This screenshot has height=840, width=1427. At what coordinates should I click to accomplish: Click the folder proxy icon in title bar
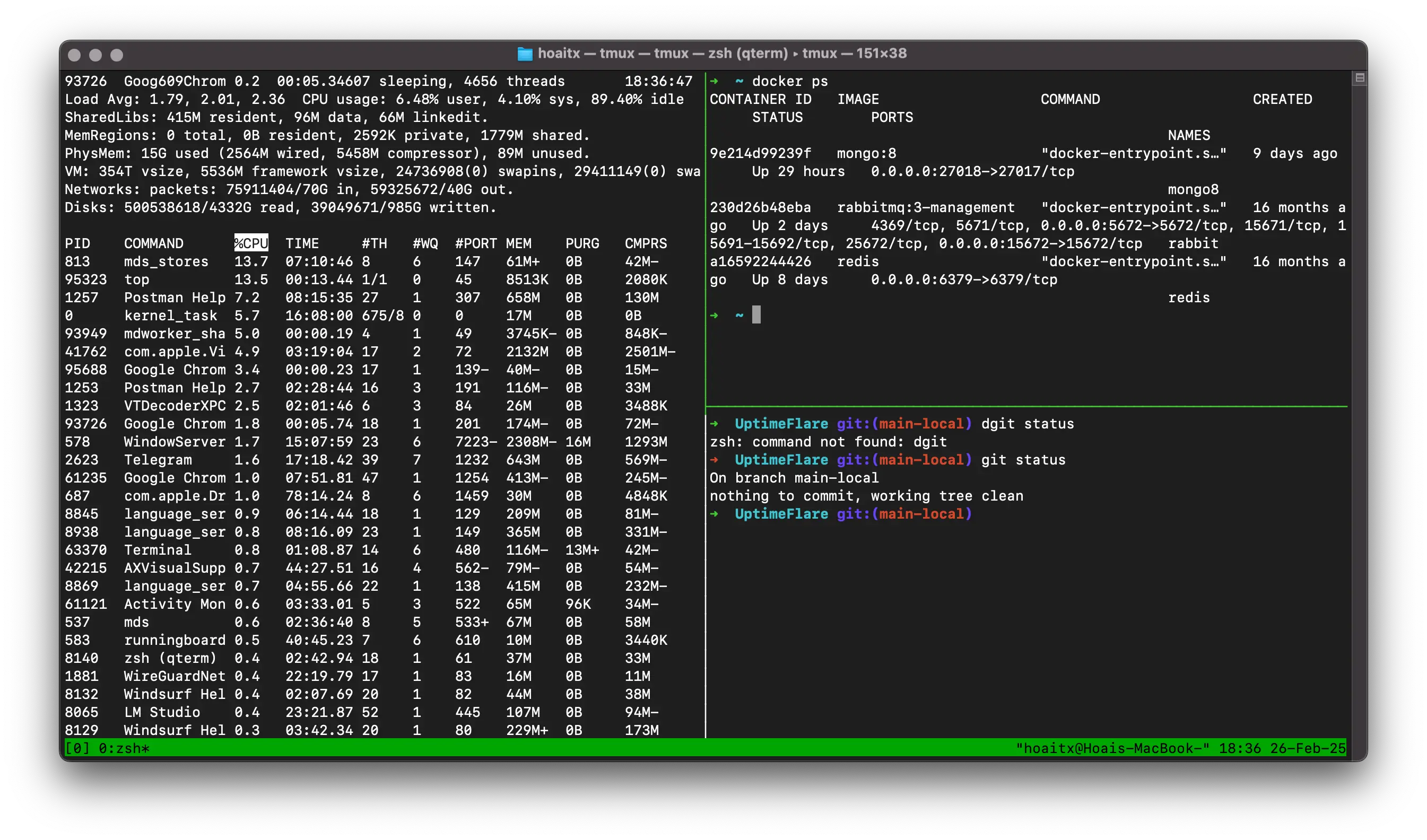coord(525,54)
